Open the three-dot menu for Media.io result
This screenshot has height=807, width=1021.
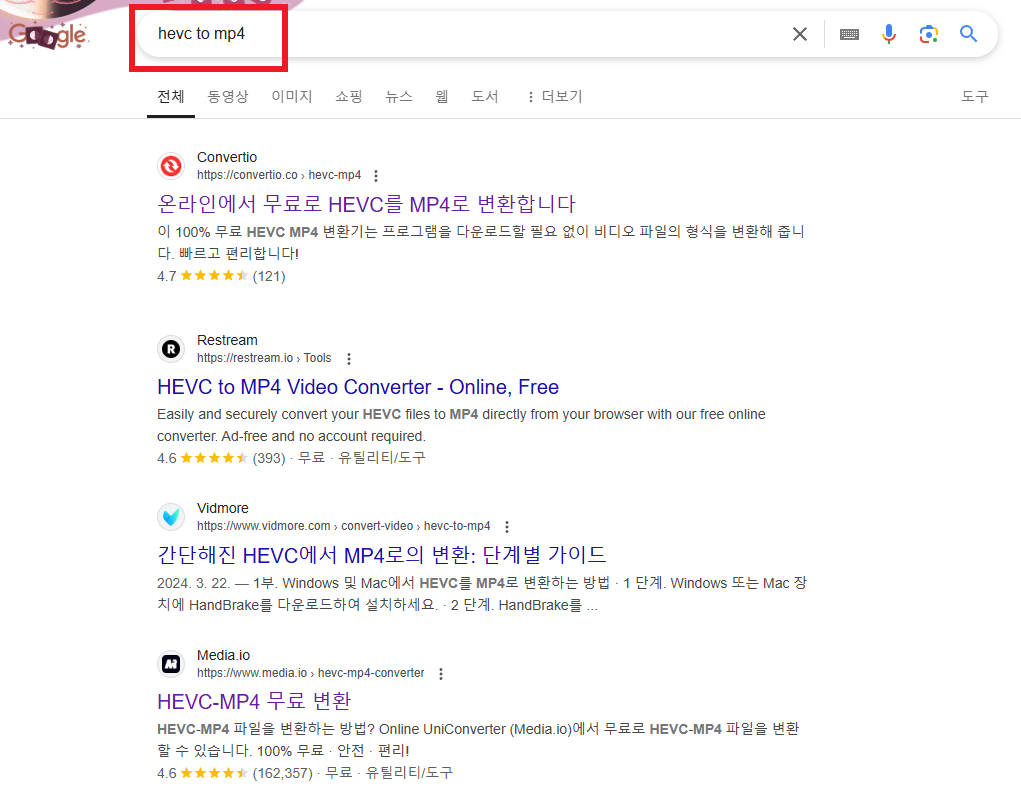pyautogui.click(x=441, y=674)
